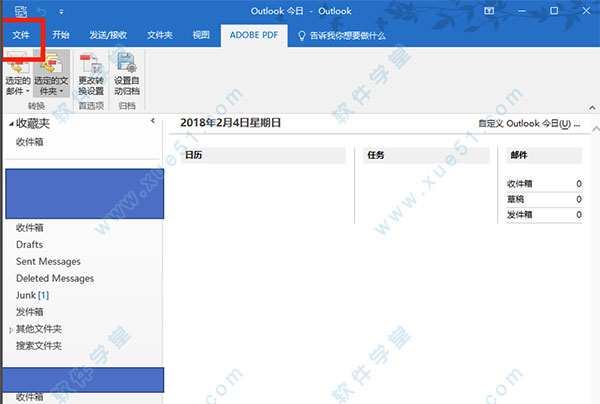The width and height of the screenshot is (600, 404).
Task: Open 草稿 in the mail summary
Action: coord(515,199)
